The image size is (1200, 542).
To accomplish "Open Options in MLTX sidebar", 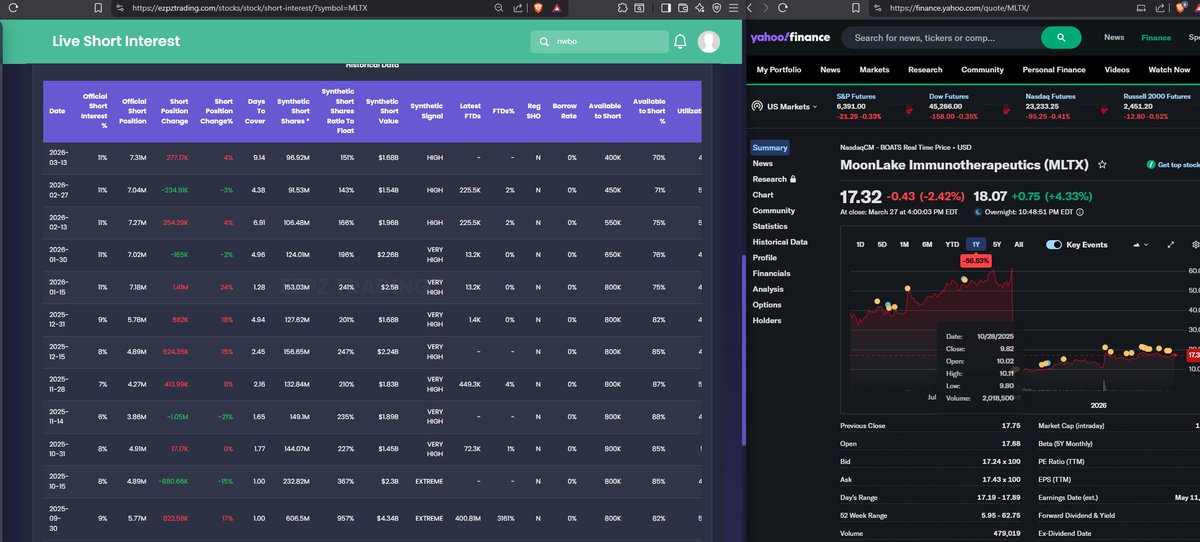I will click(767, 305).
